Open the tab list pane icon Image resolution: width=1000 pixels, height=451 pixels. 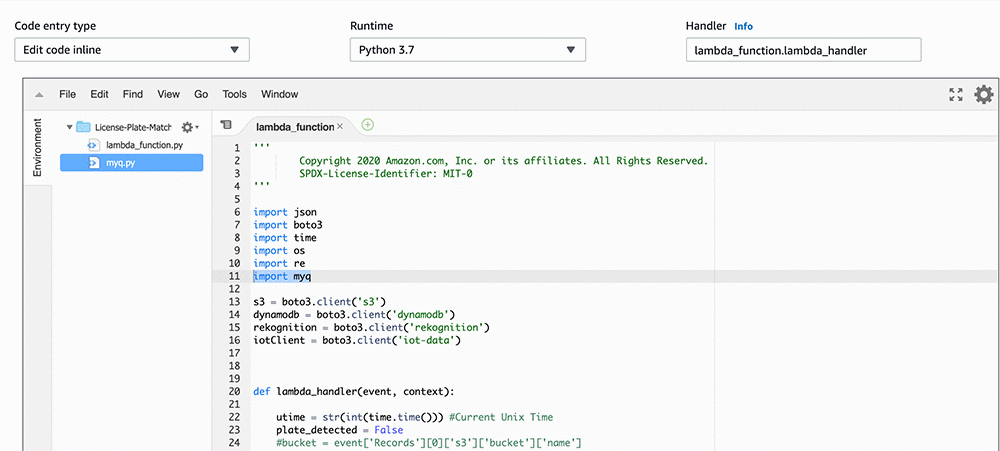pyautogui.click(x=225, y=125)
